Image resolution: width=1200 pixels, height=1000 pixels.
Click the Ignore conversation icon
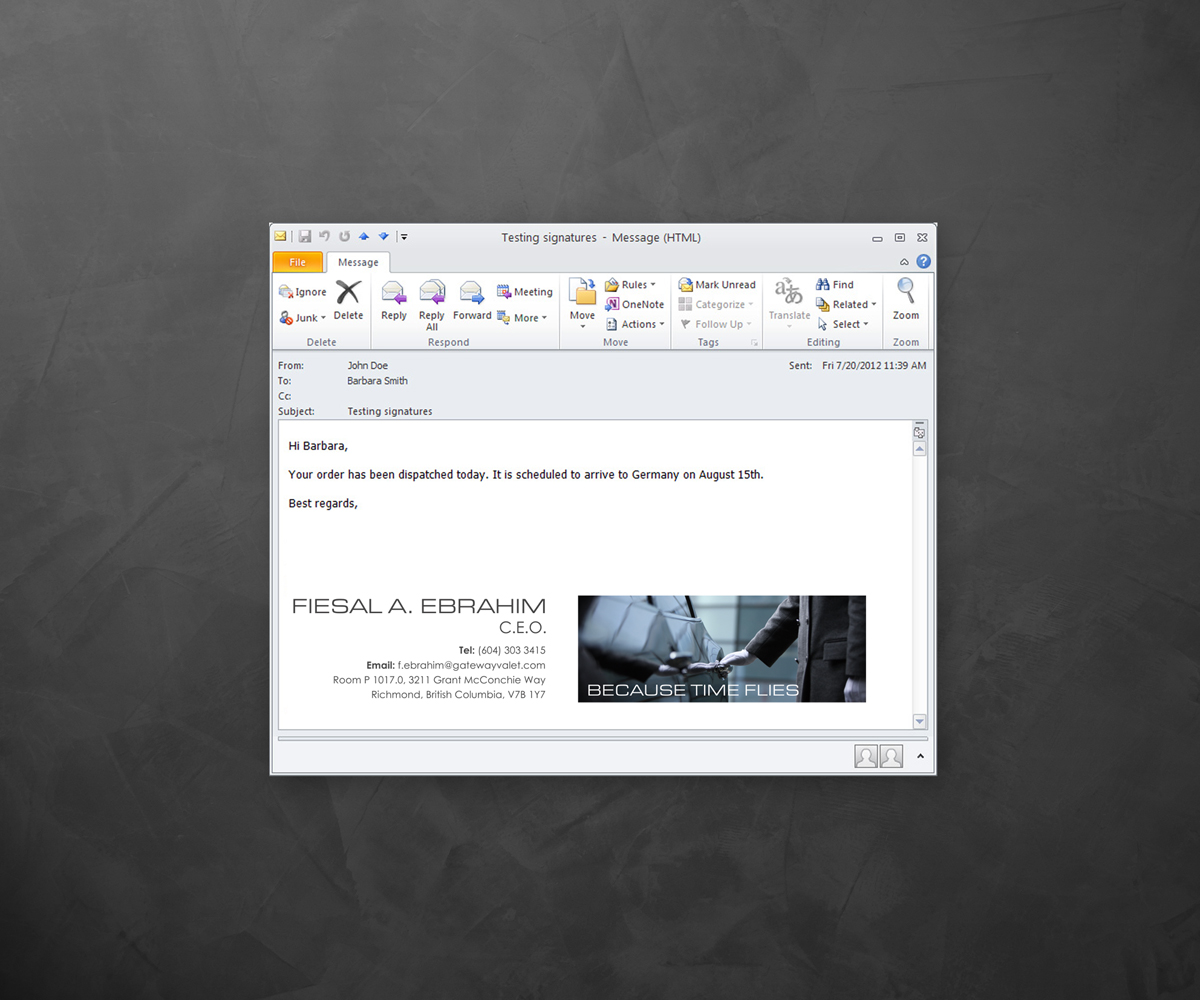[x=287, y=292]
